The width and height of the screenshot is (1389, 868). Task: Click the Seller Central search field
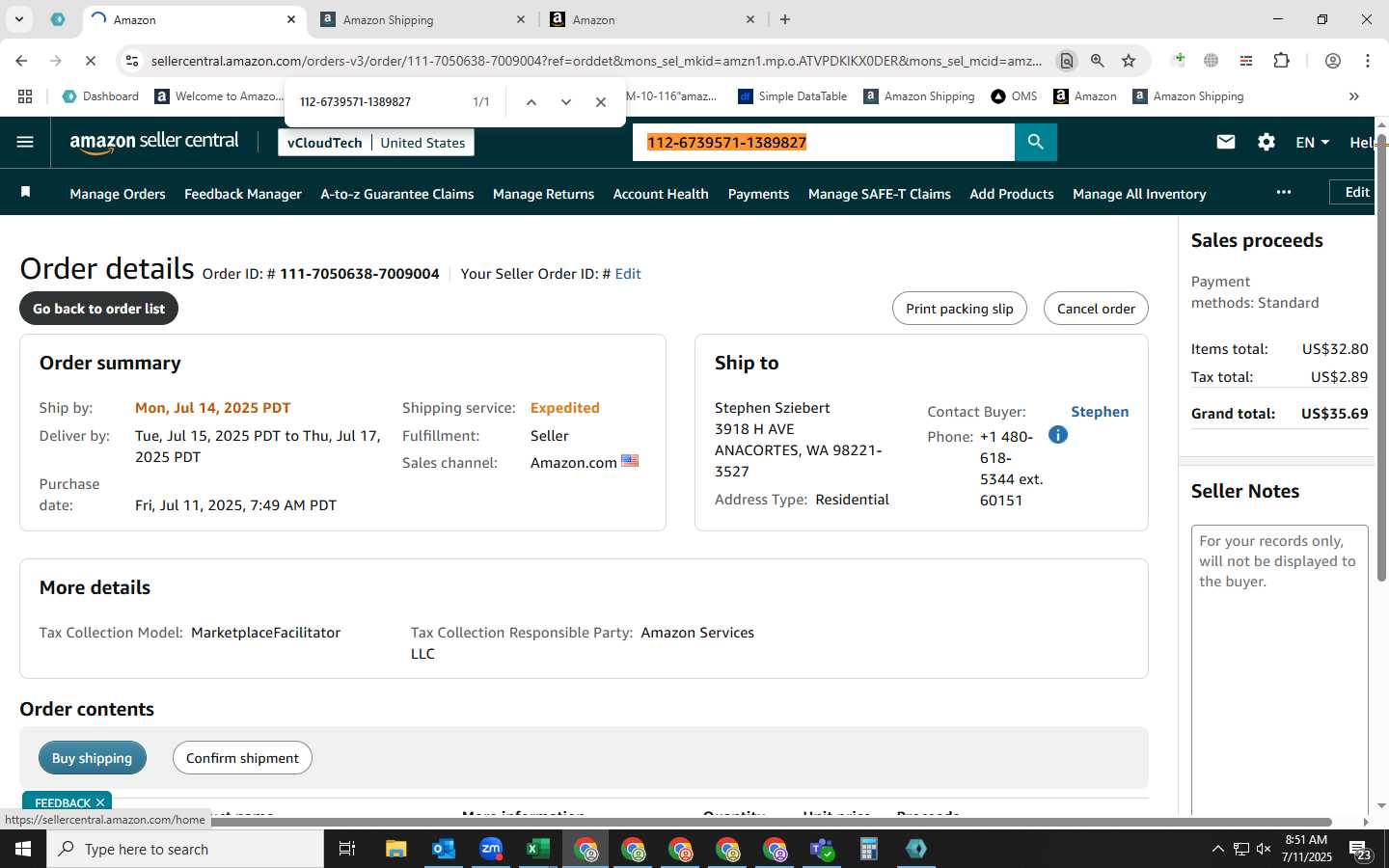[x=824, y=143]
